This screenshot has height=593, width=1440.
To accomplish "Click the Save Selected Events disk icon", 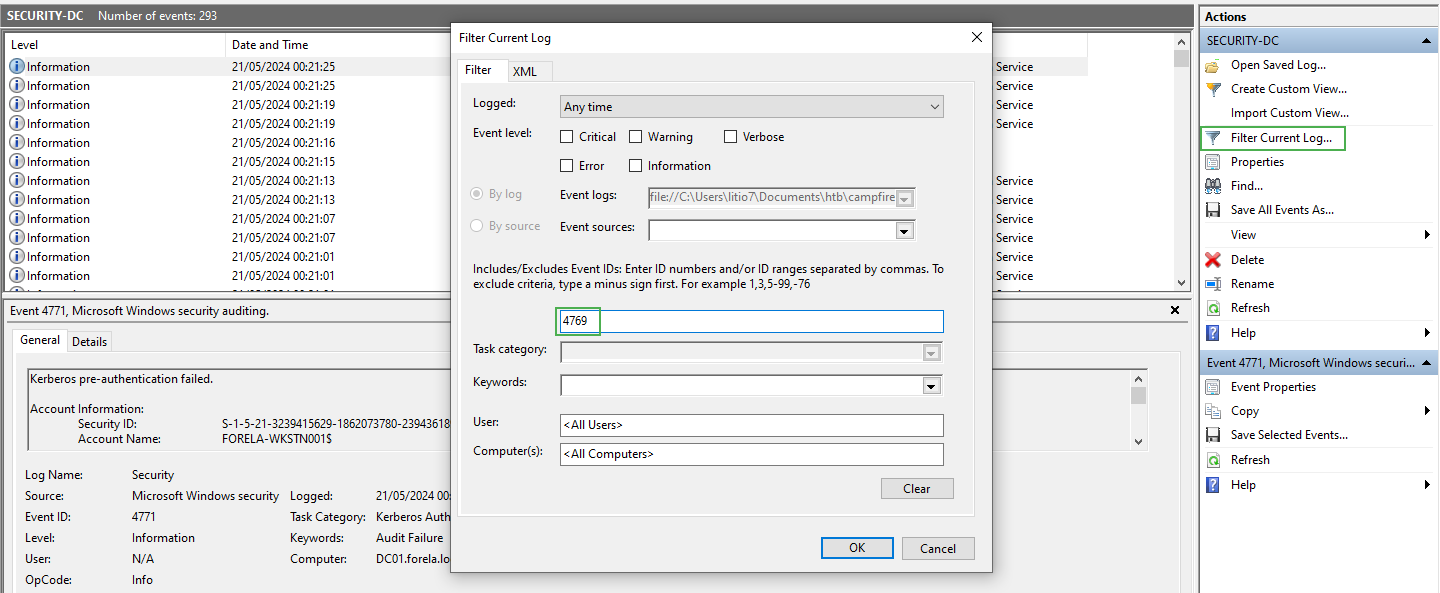I will (1213, 435).
